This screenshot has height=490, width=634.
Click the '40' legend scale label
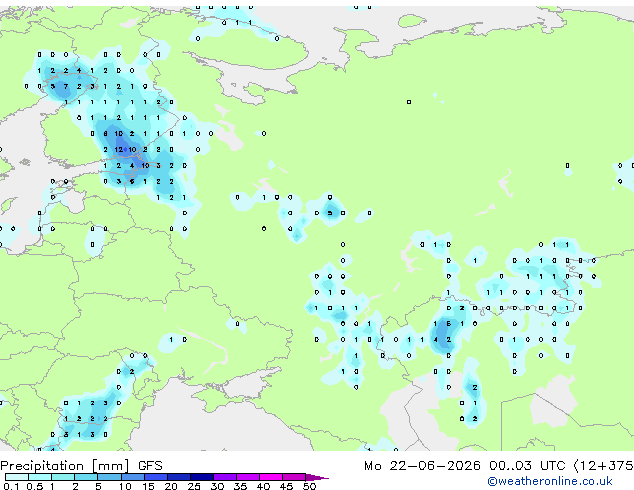[x=263, y=486]
